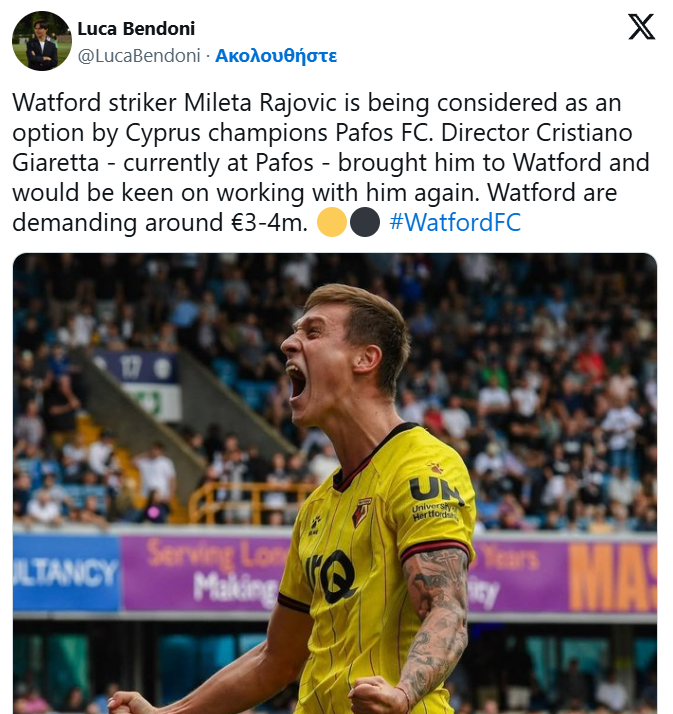Open the X logo link
Screen dimensions: 673x714
[641, 27]
